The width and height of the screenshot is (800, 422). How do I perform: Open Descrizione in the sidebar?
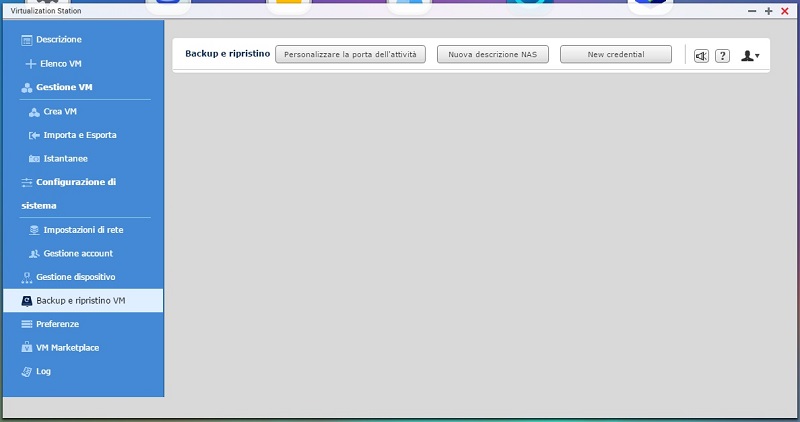(x=58, y=39)
